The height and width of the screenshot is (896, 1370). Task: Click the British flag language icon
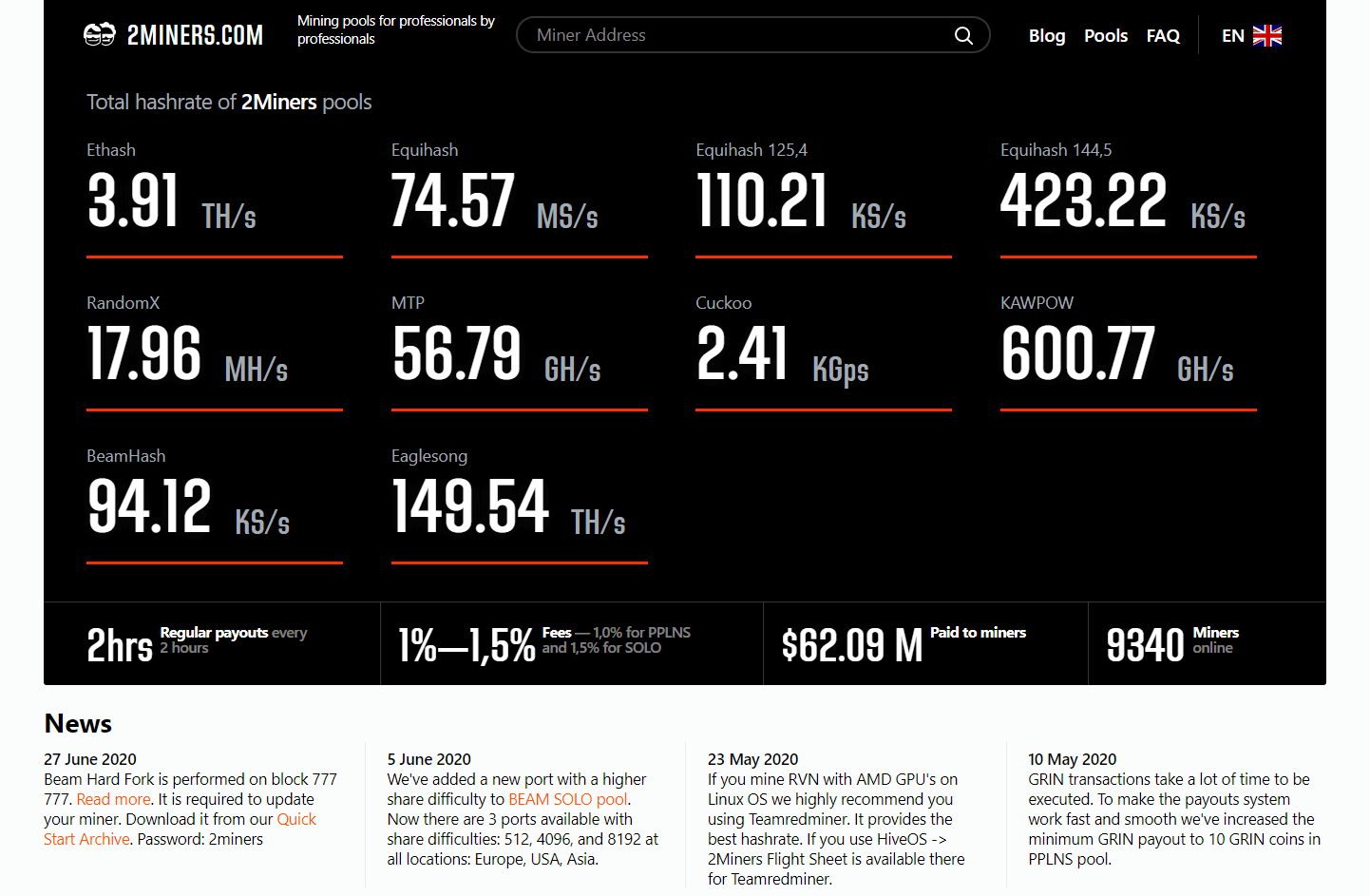1266,34
